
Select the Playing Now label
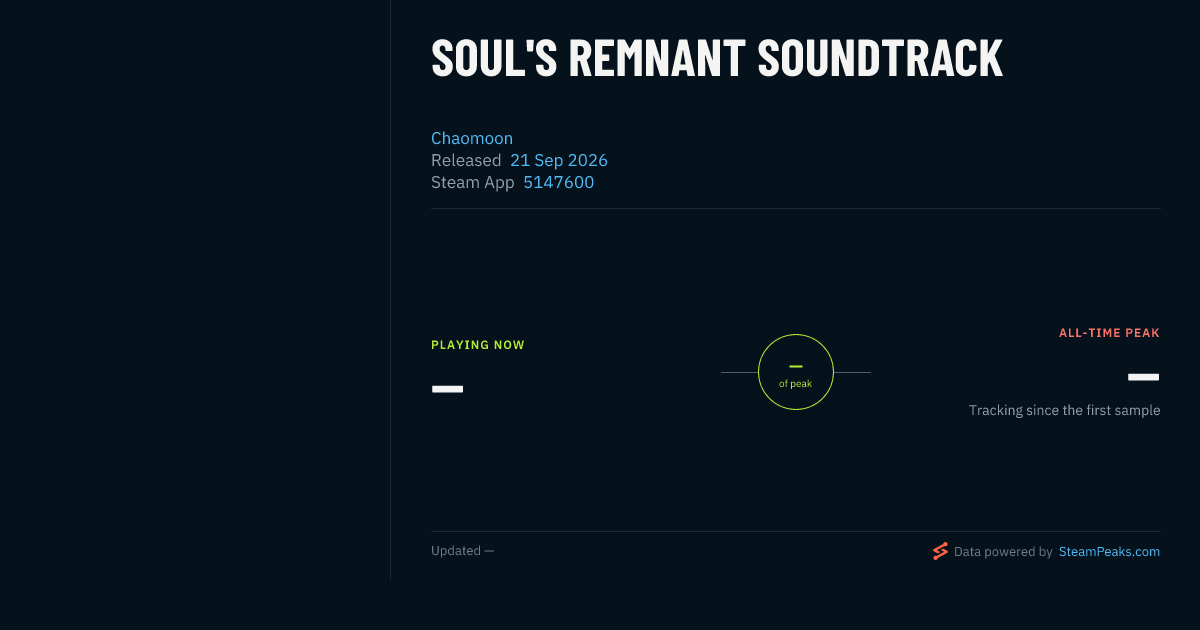478,345
